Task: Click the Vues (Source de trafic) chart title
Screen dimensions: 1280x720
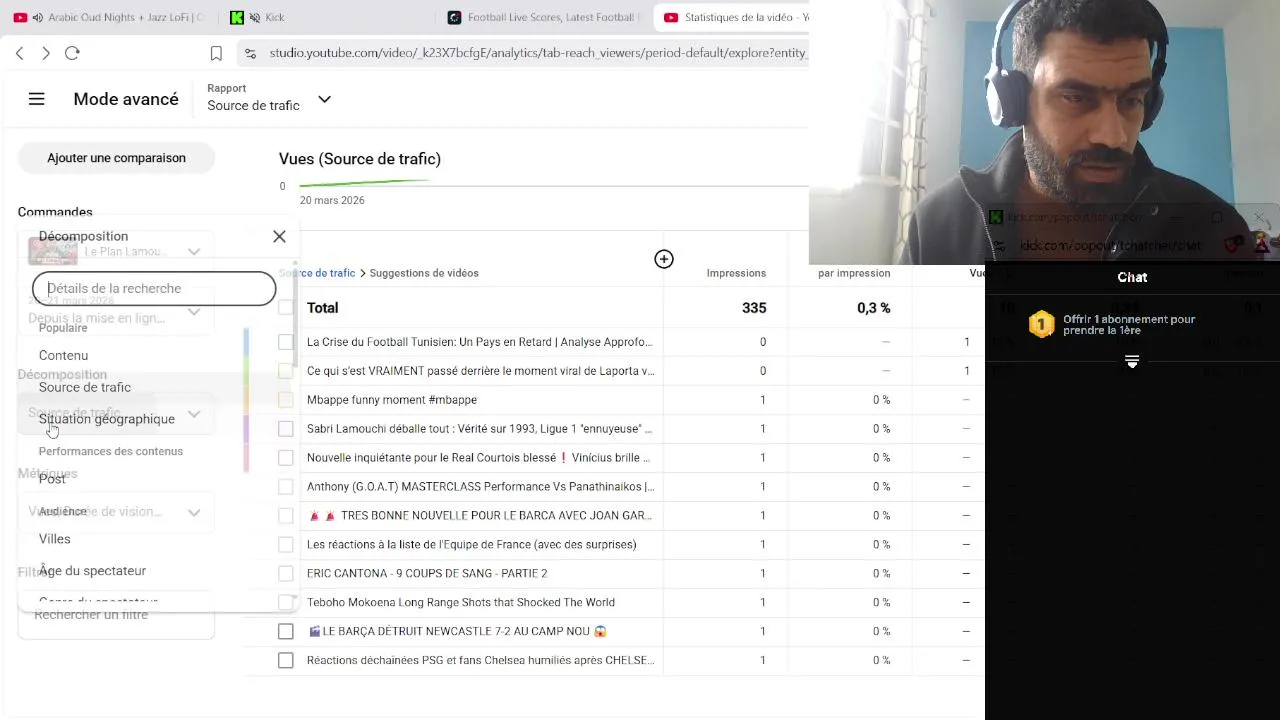Action: 360,159
